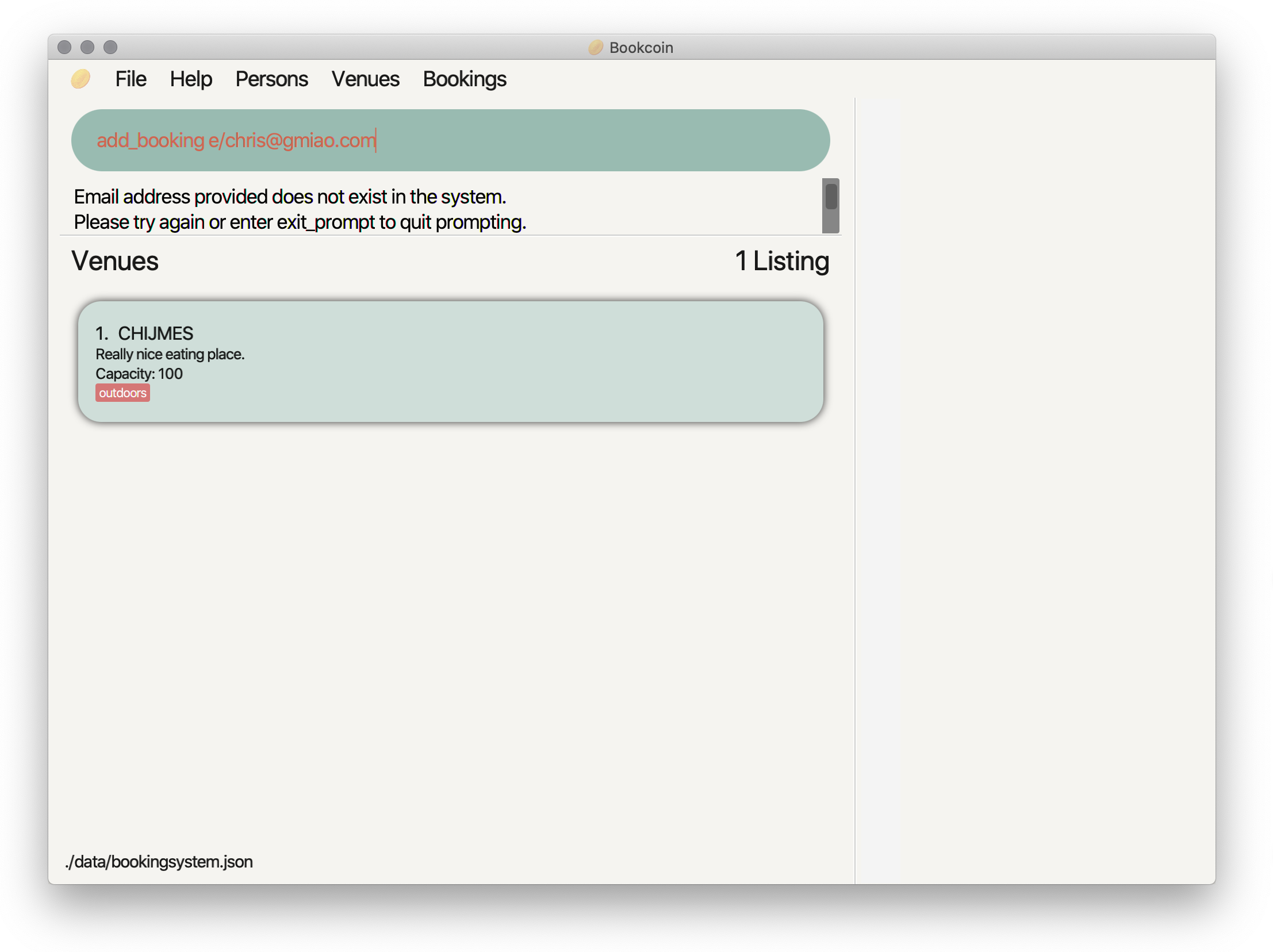Click the outdoors tag on CHIJMES

pos(122,392)
